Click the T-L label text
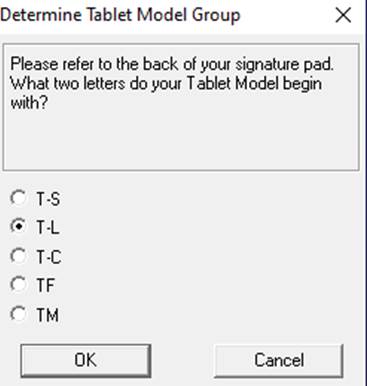The height and width of the screenshot is (386, 367). 48,228
